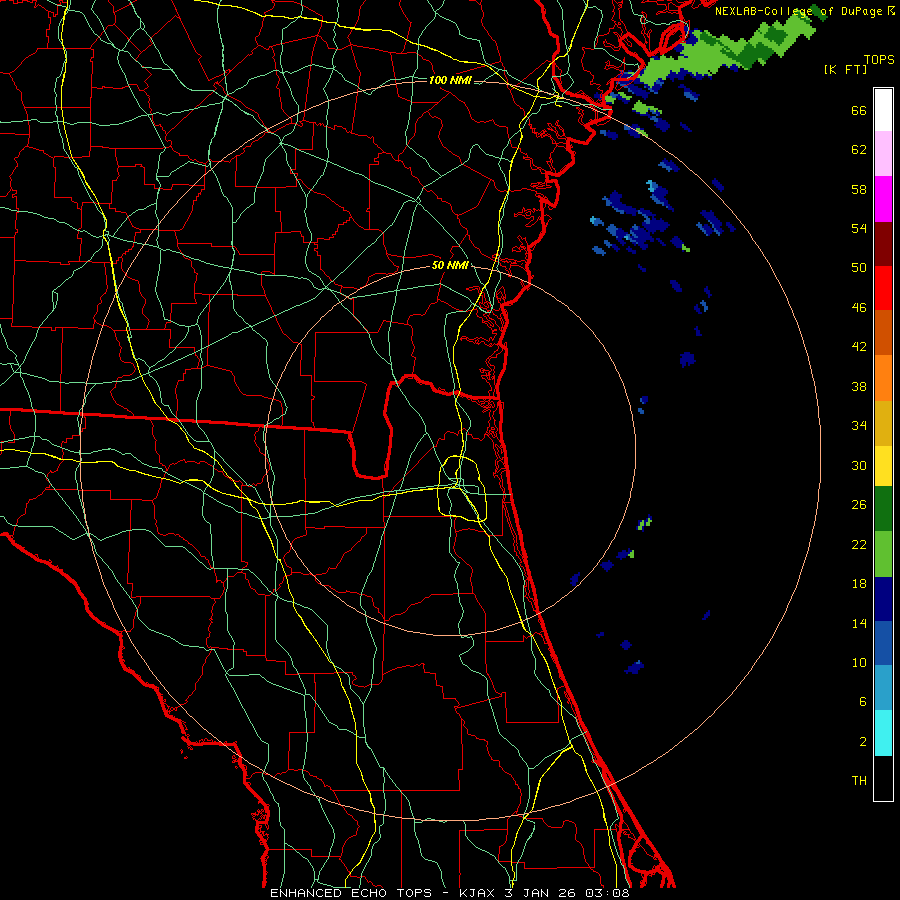Click the large green echo band at top right
900x900 pixels.
(726, 50)
